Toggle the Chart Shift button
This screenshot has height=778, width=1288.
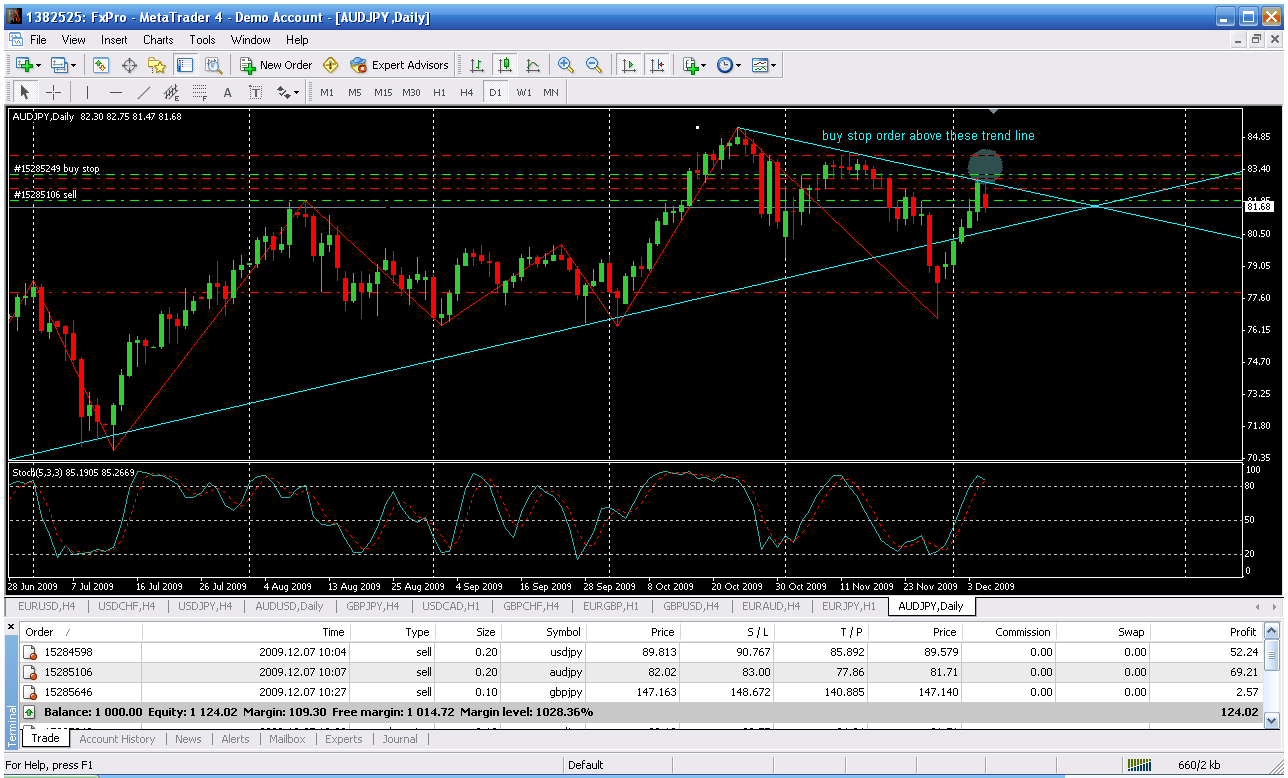[657, 65]
